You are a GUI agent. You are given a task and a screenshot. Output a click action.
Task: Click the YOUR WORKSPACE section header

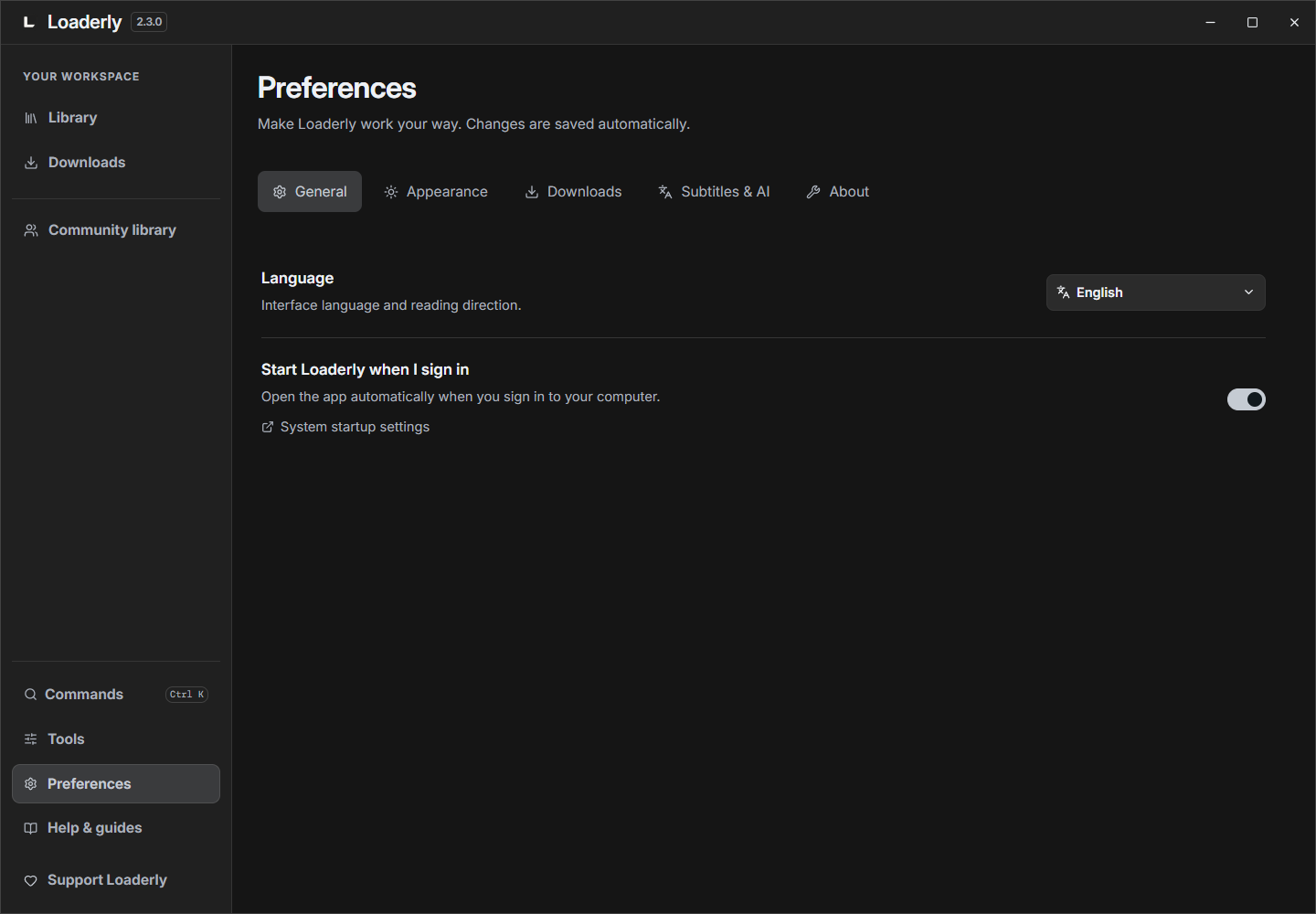[x=81, y=77]
